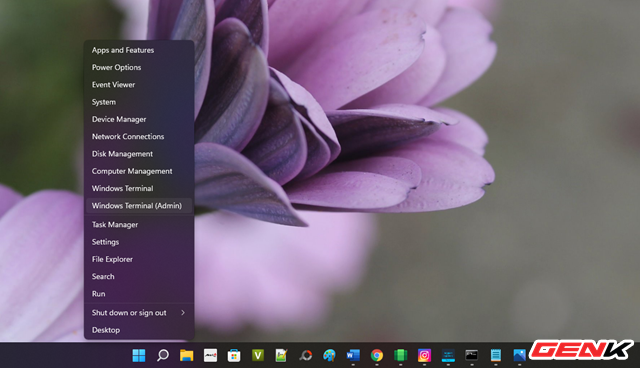Click the taskbar Search magnifier icon
The image size is (640, 368).
162,355
